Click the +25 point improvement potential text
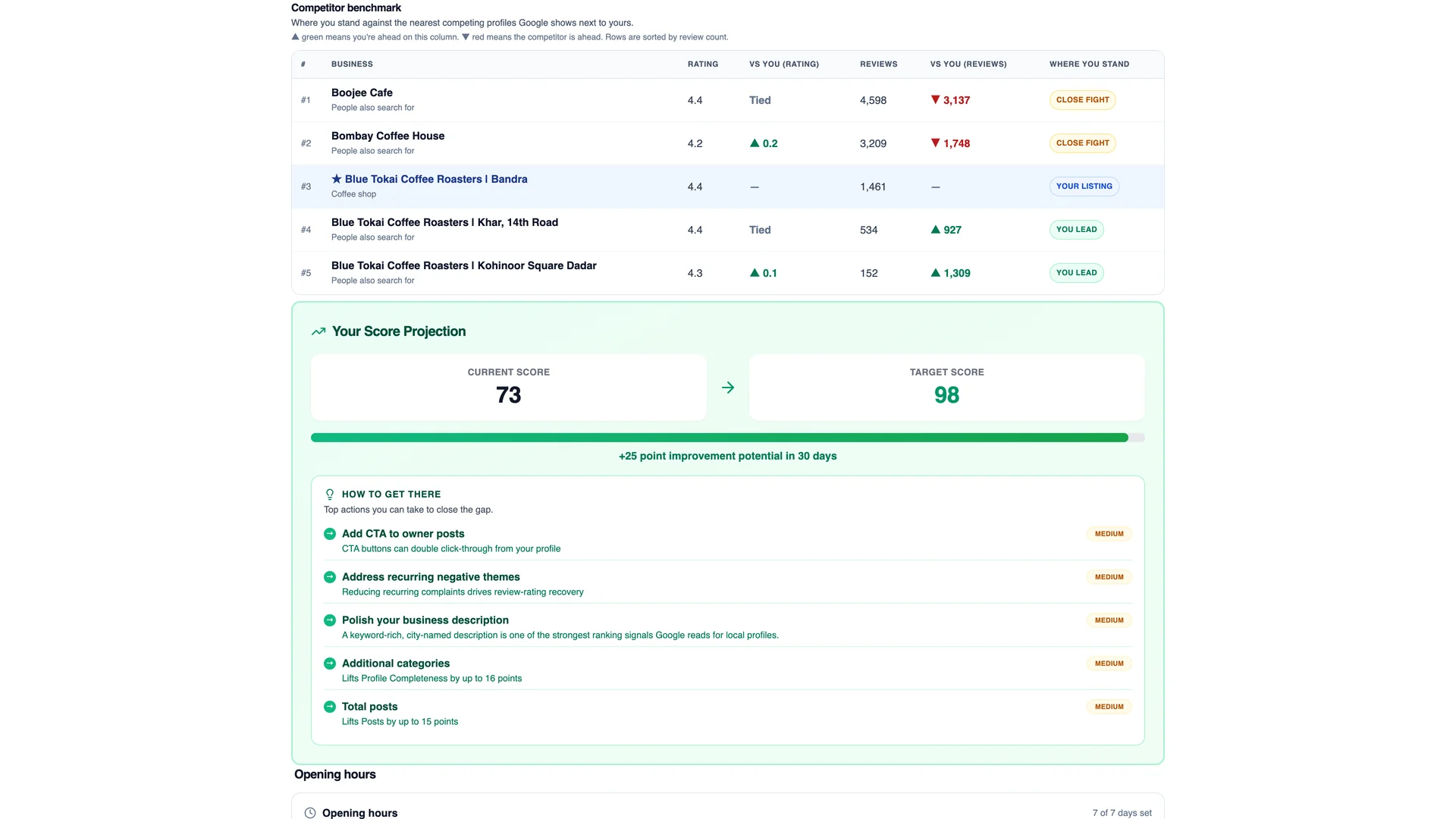Viewport: 1456px width, 819px height. pyautogui.click(x=728, y=457)
